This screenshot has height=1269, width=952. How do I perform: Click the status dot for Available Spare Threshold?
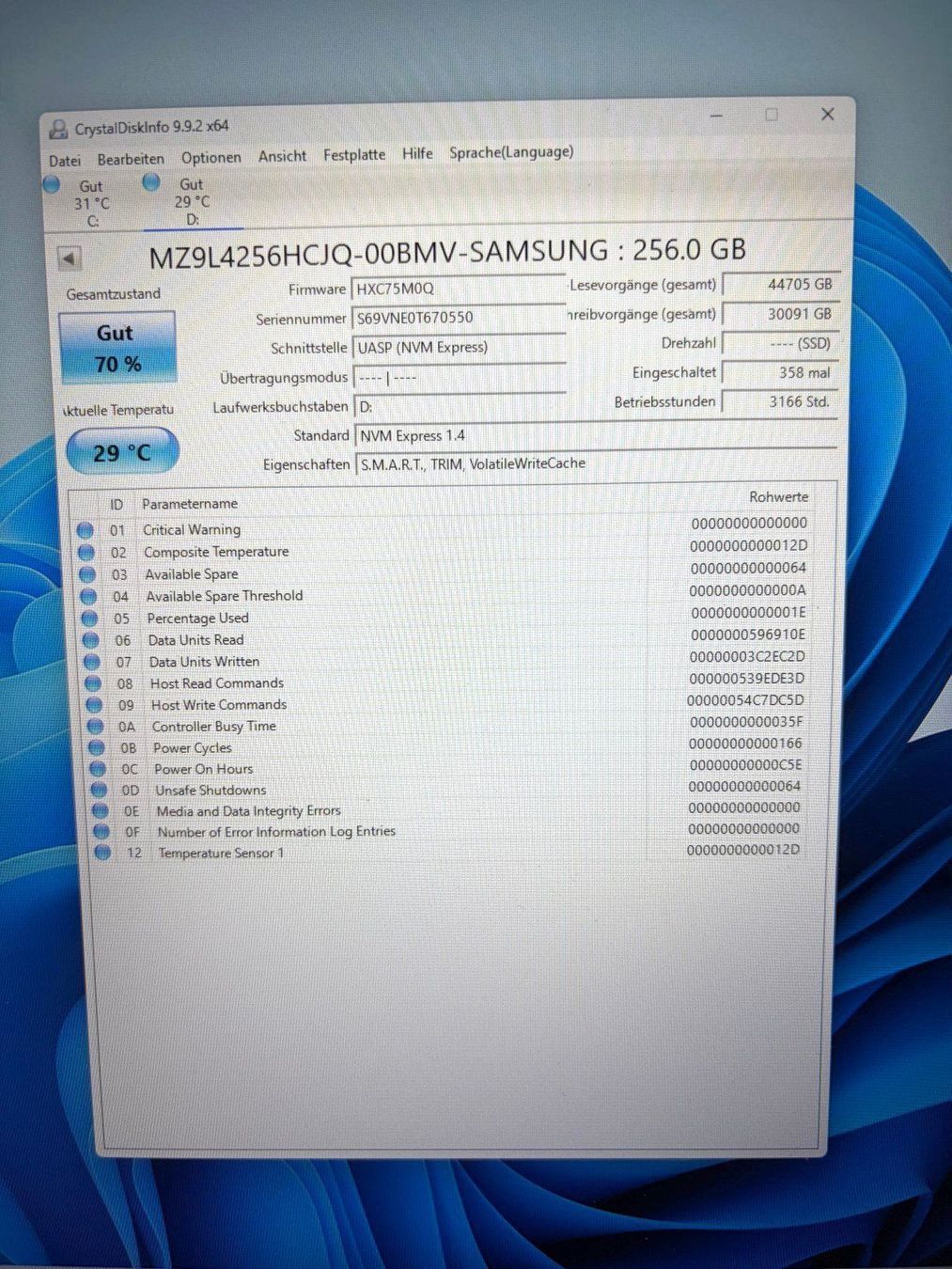(88, 596)
